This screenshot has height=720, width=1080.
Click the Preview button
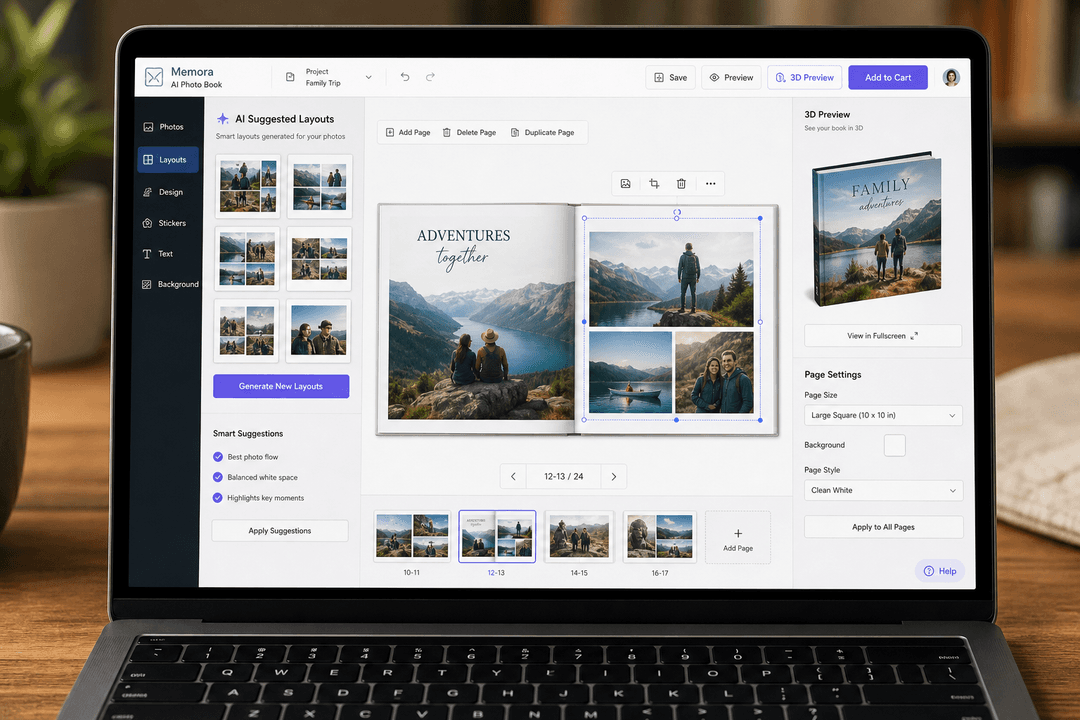[731, 77]
